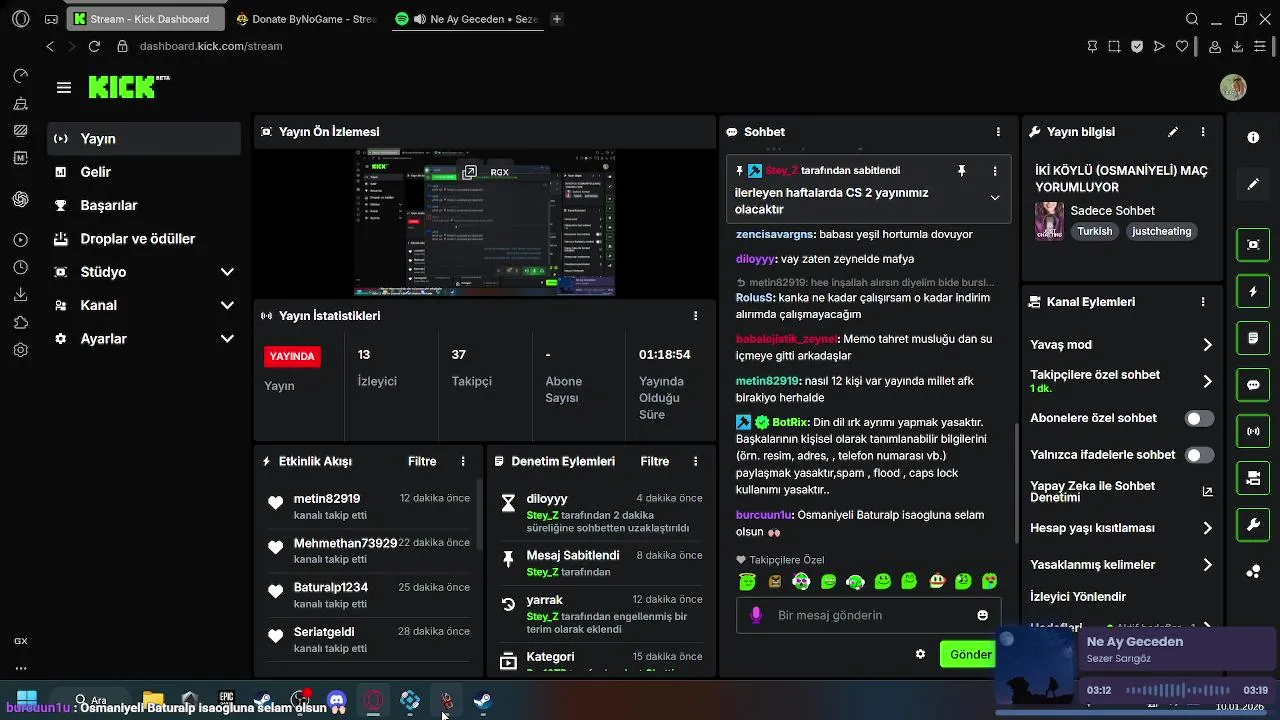Screen dimensions: 1280x720
Task: Open Başarılar in the sidebar
Action: pyautogui.click(x=144, y=205)
